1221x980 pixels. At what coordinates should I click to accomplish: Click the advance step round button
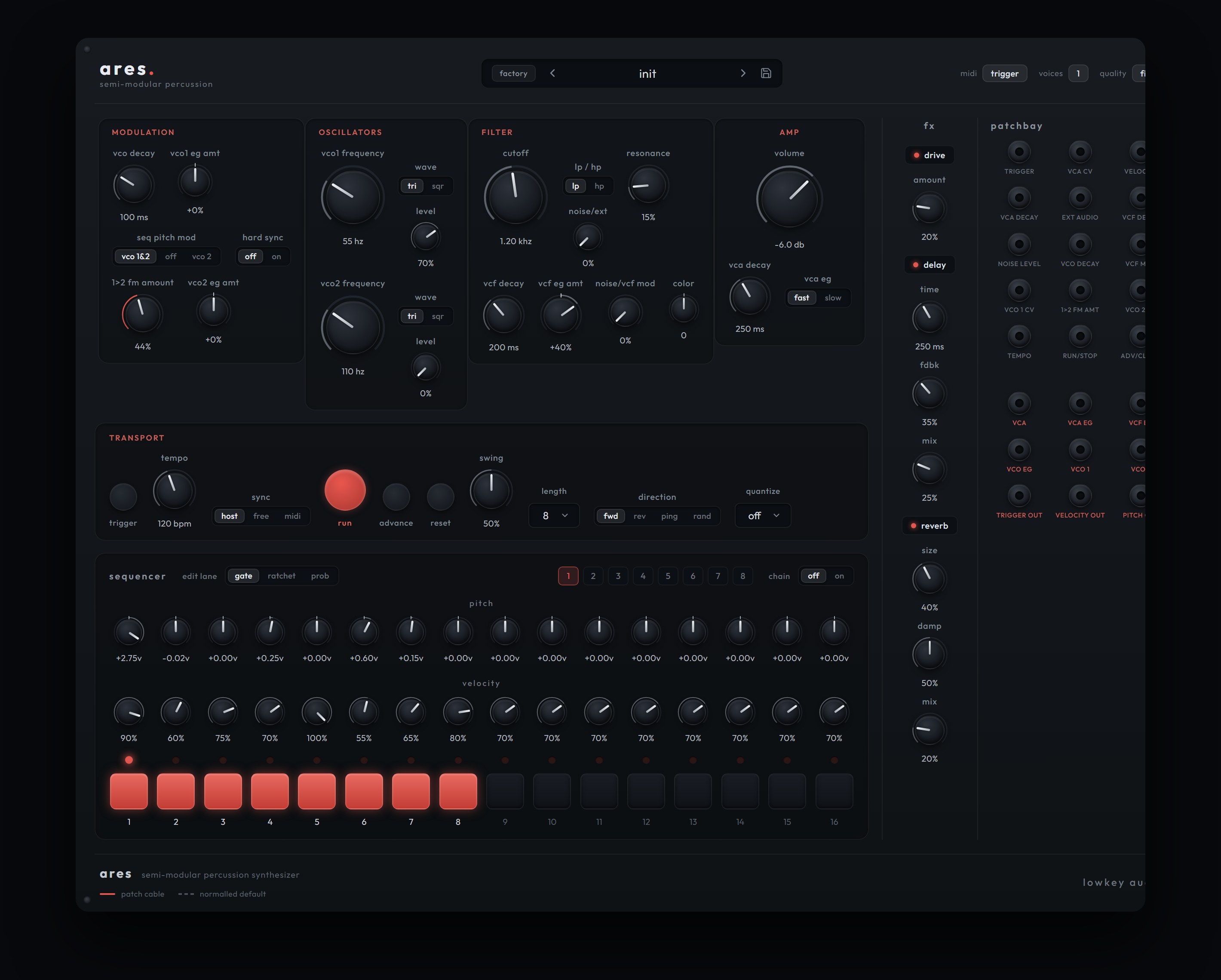click(396, 497)
